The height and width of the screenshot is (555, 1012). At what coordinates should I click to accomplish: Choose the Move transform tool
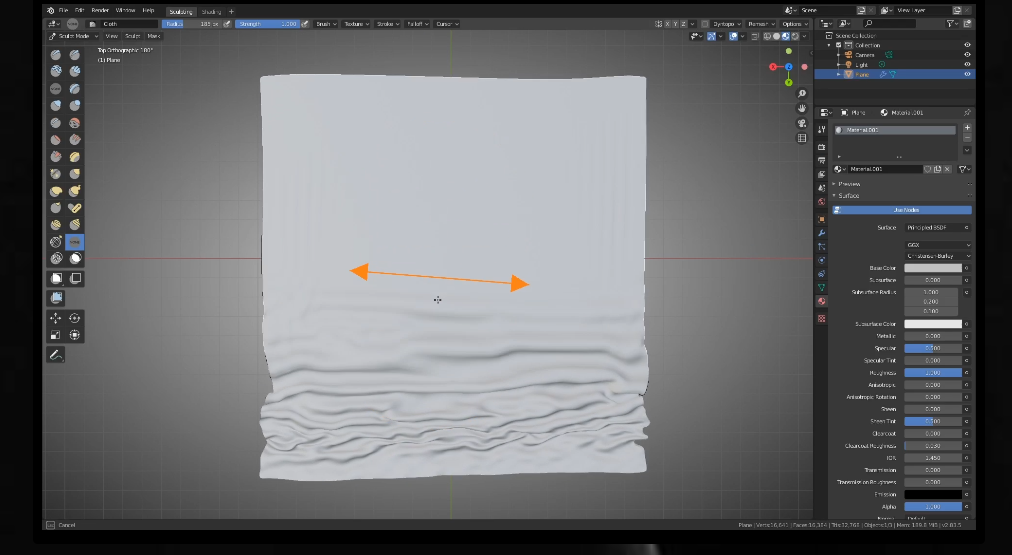[x=56, y=318]
